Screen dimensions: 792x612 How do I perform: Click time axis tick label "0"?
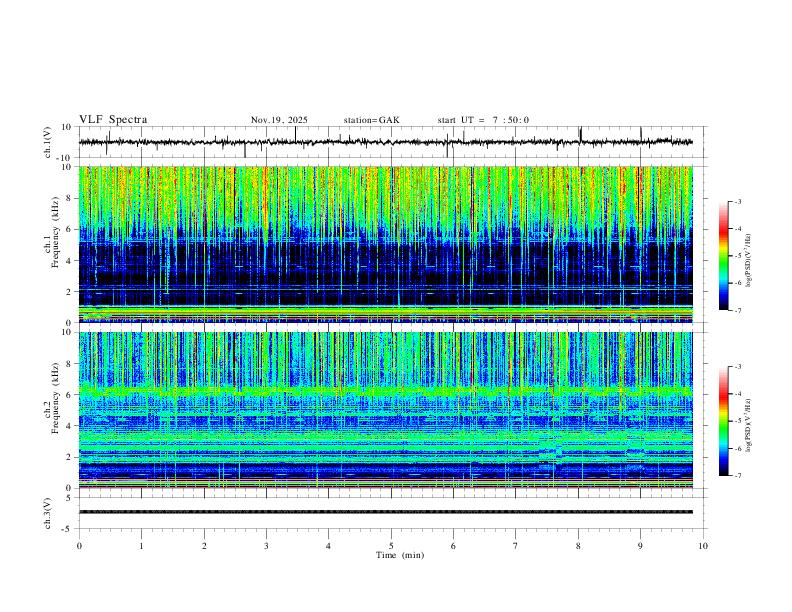pyautogui.click(x=79, y=546)
